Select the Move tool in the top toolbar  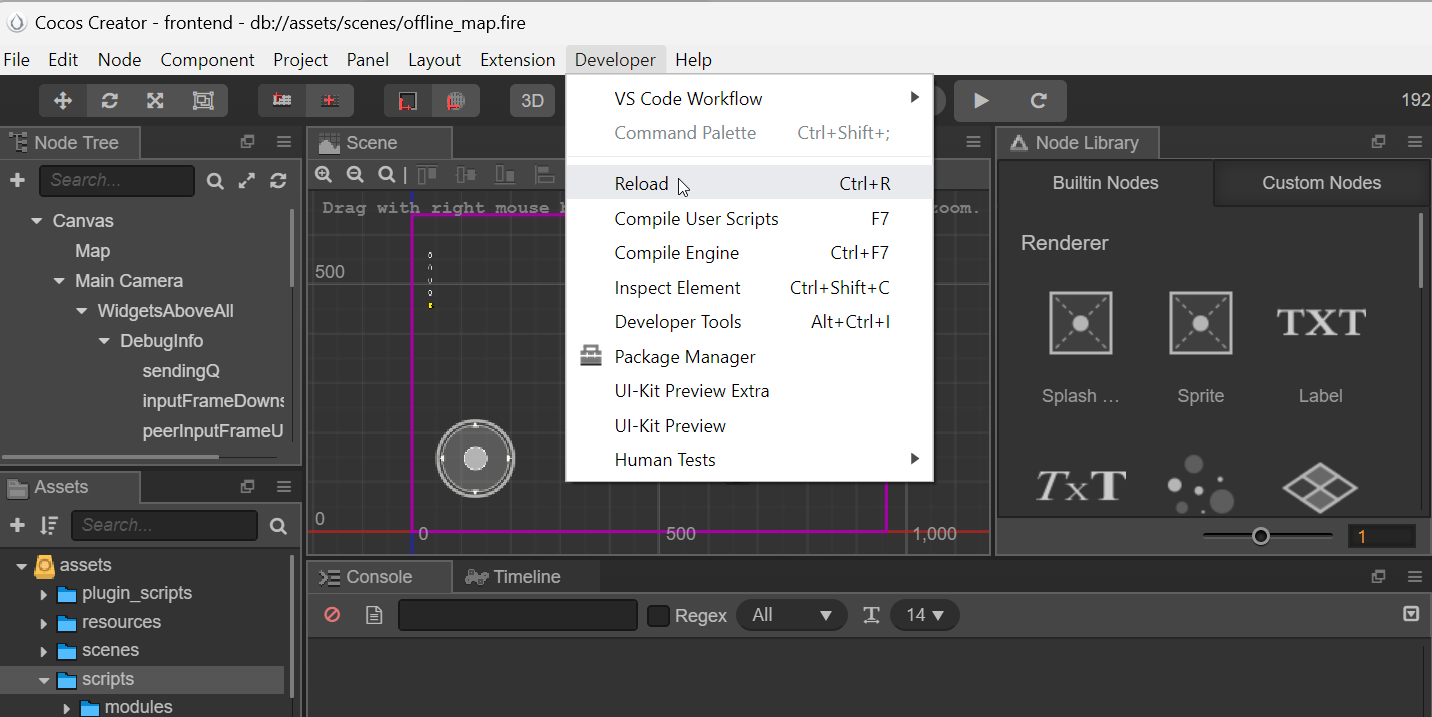pyautogui.click(x=63, y=100)
